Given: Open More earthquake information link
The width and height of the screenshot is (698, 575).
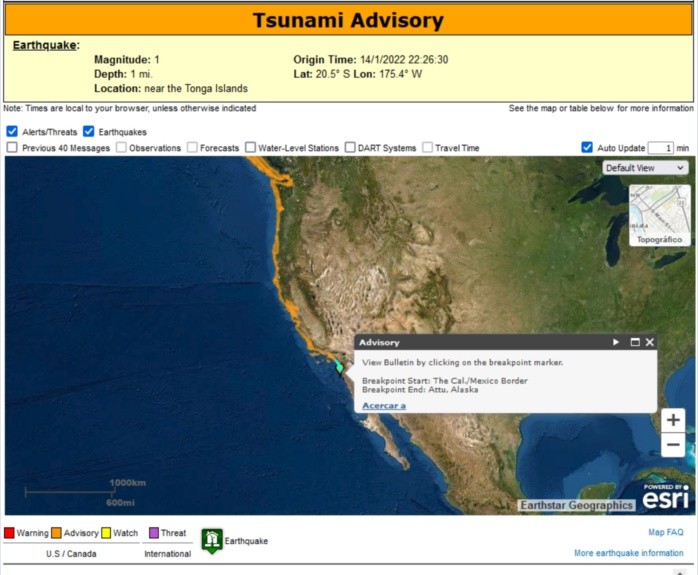Looking at the screenshot, I should 628,553.
